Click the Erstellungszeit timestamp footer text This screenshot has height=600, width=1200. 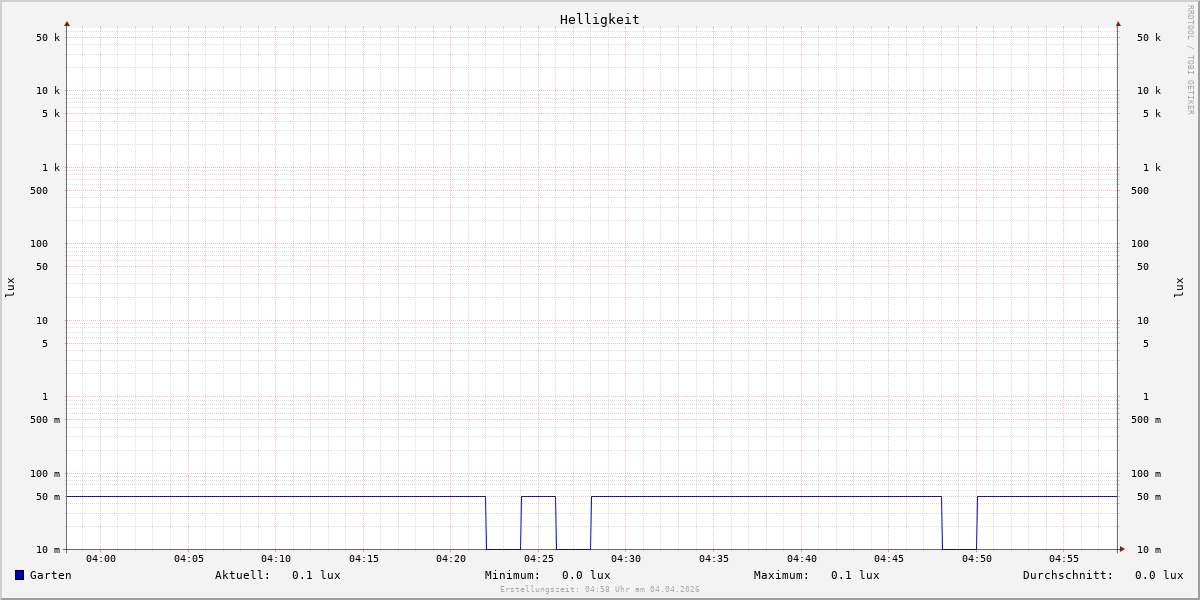pyautogui.click(x=600, y=590)
